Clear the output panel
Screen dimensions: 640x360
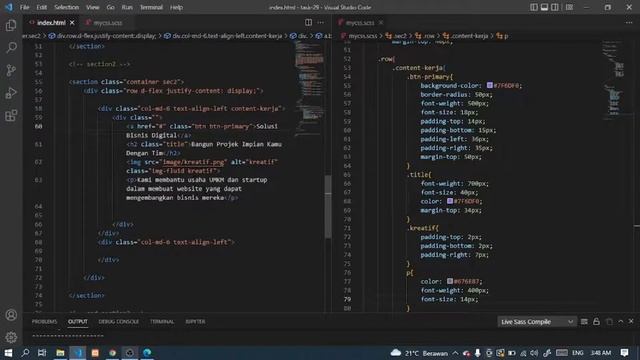[x=584, y=322]
